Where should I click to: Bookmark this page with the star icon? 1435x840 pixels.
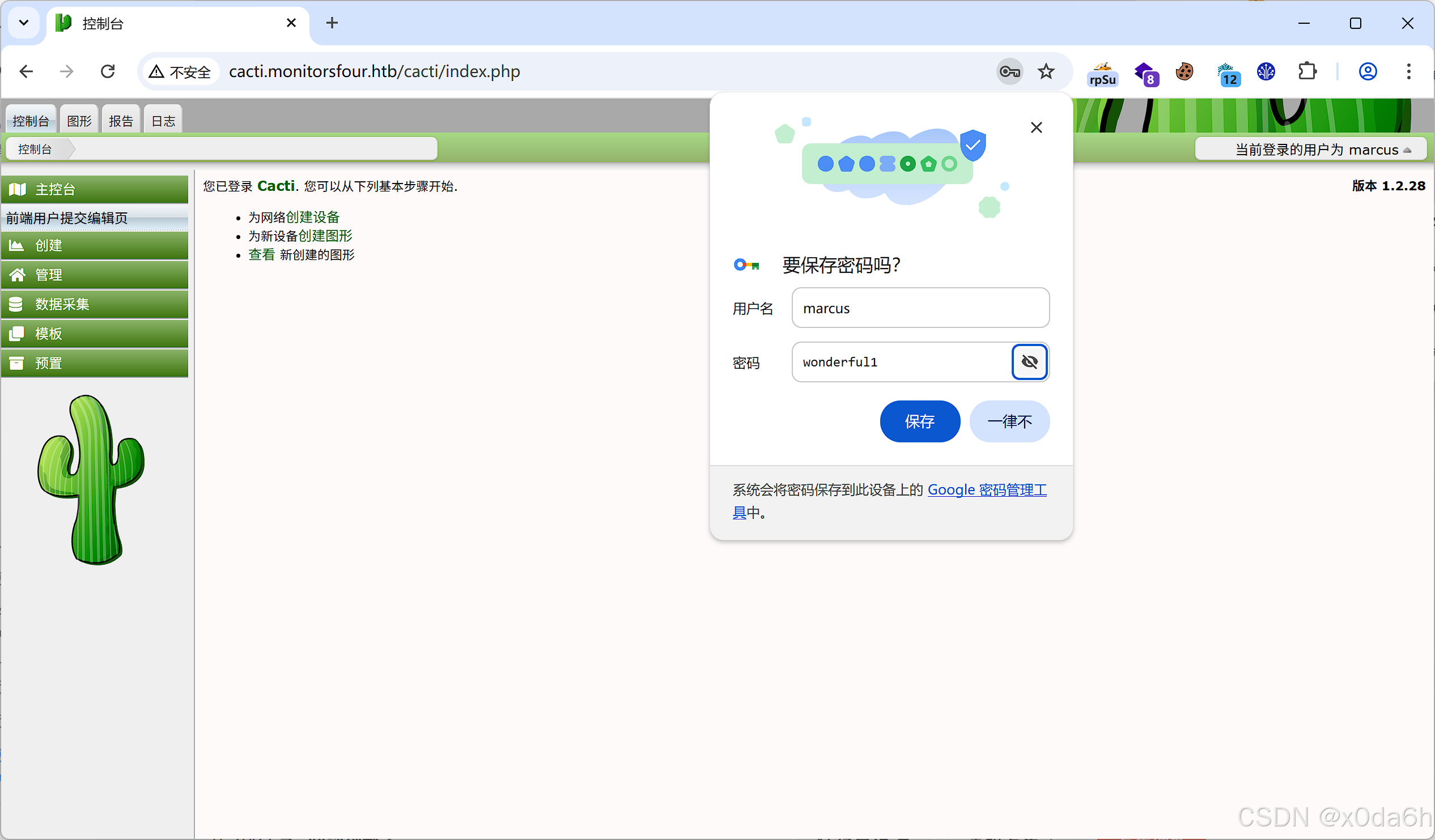coord(1046,72)
